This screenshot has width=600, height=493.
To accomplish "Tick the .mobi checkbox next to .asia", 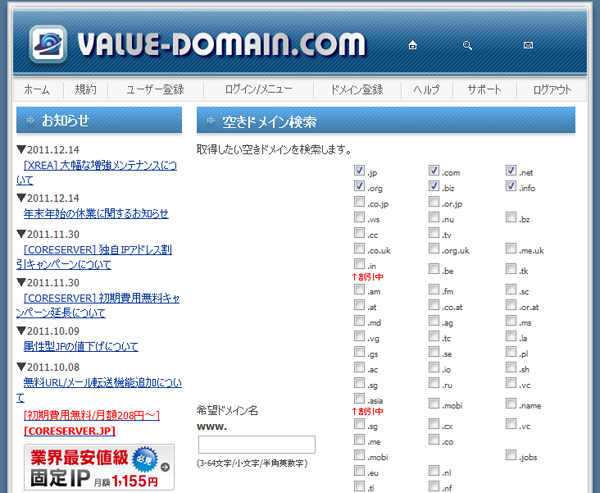I will coord(434,405).
